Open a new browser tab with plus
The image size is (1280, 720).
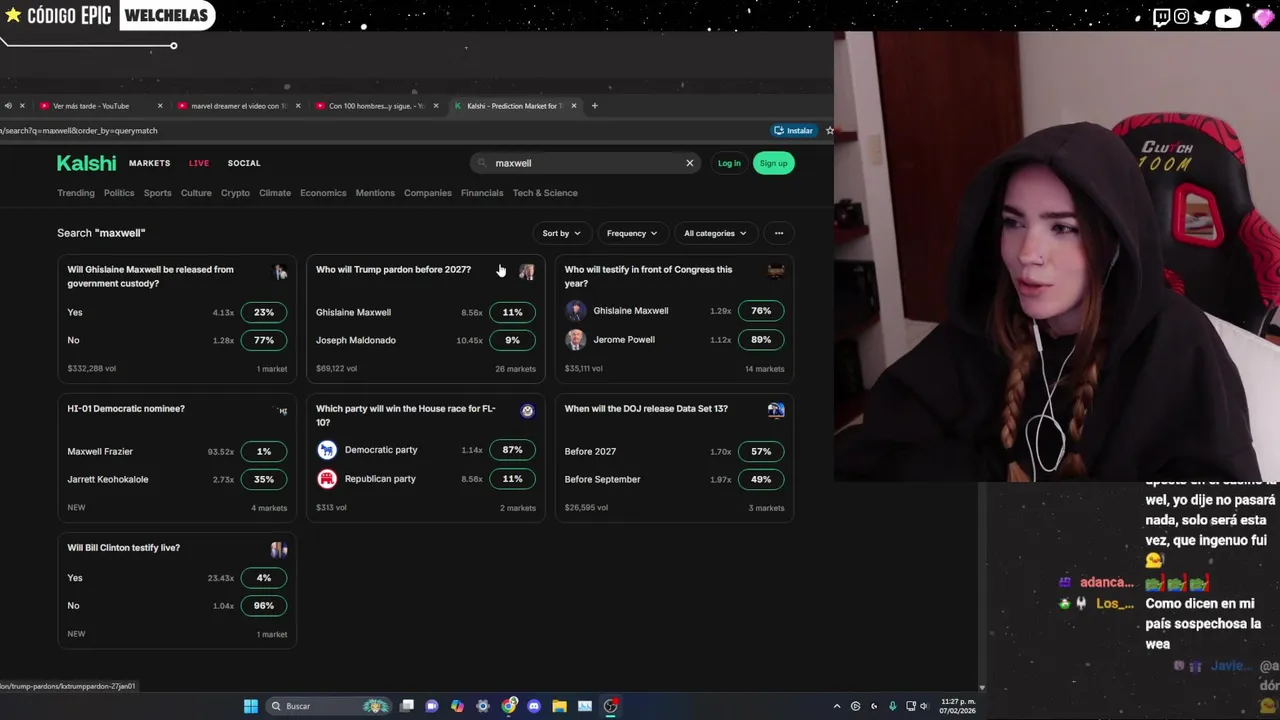point(594,106)
